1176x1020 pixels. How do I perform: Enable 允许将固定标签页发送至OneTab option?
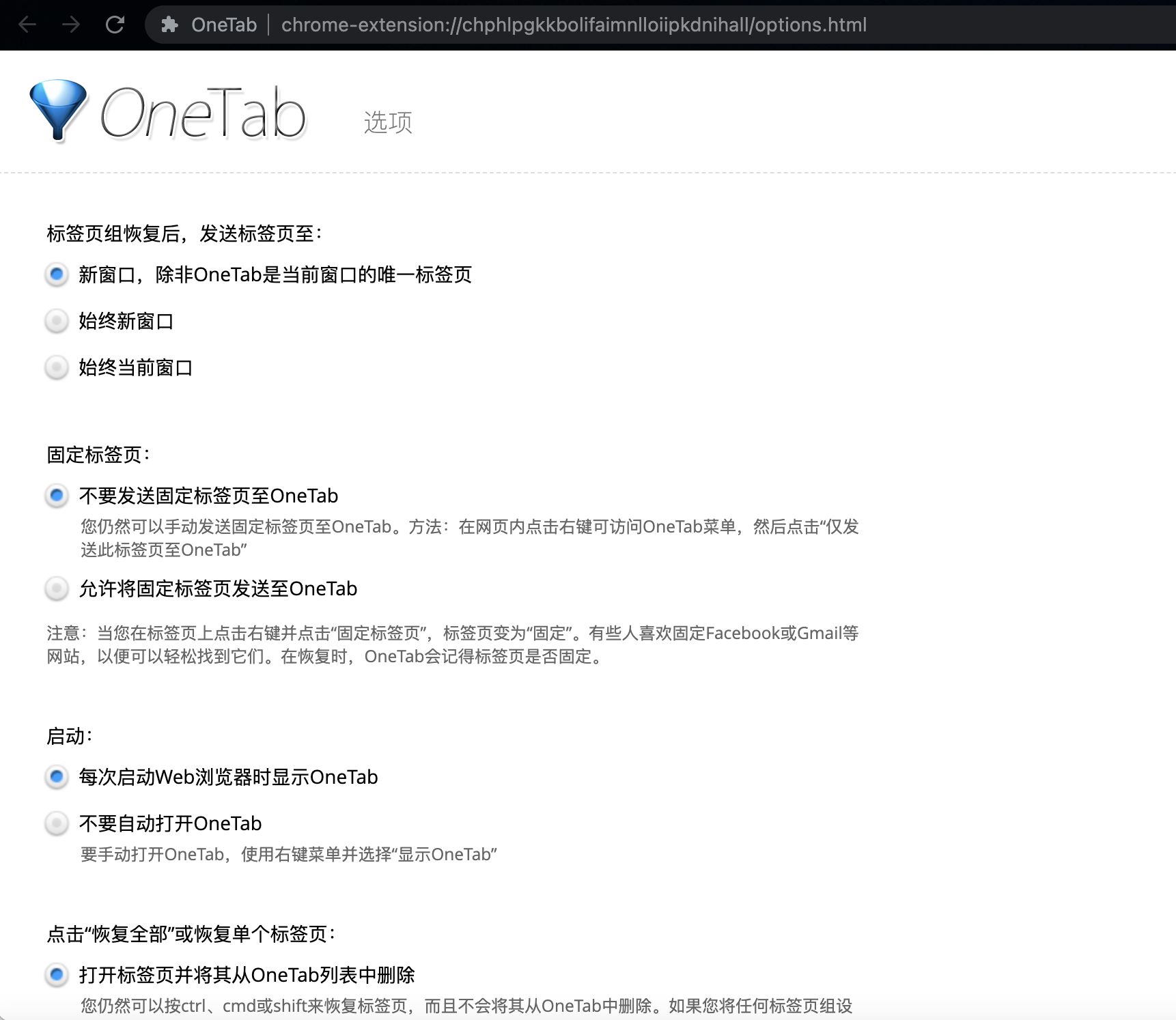[57, 589]
